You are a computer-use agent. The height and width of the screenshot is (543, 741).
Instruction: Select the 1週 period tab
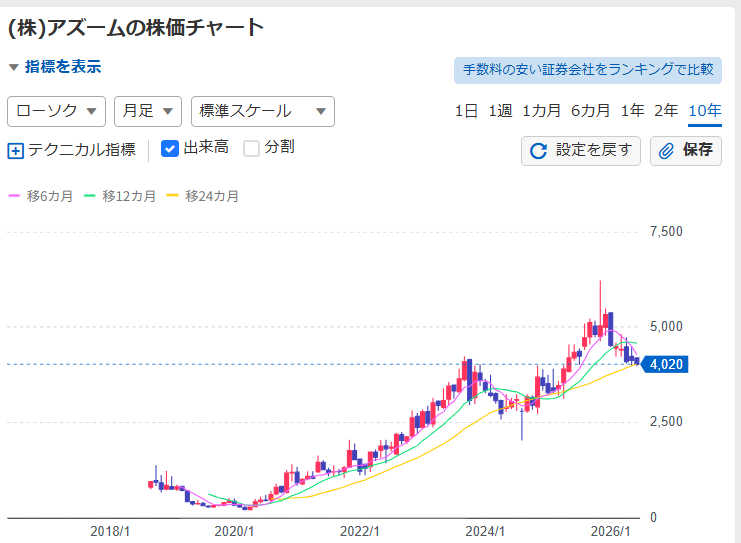pyautogui.click(x=500, y=111)
